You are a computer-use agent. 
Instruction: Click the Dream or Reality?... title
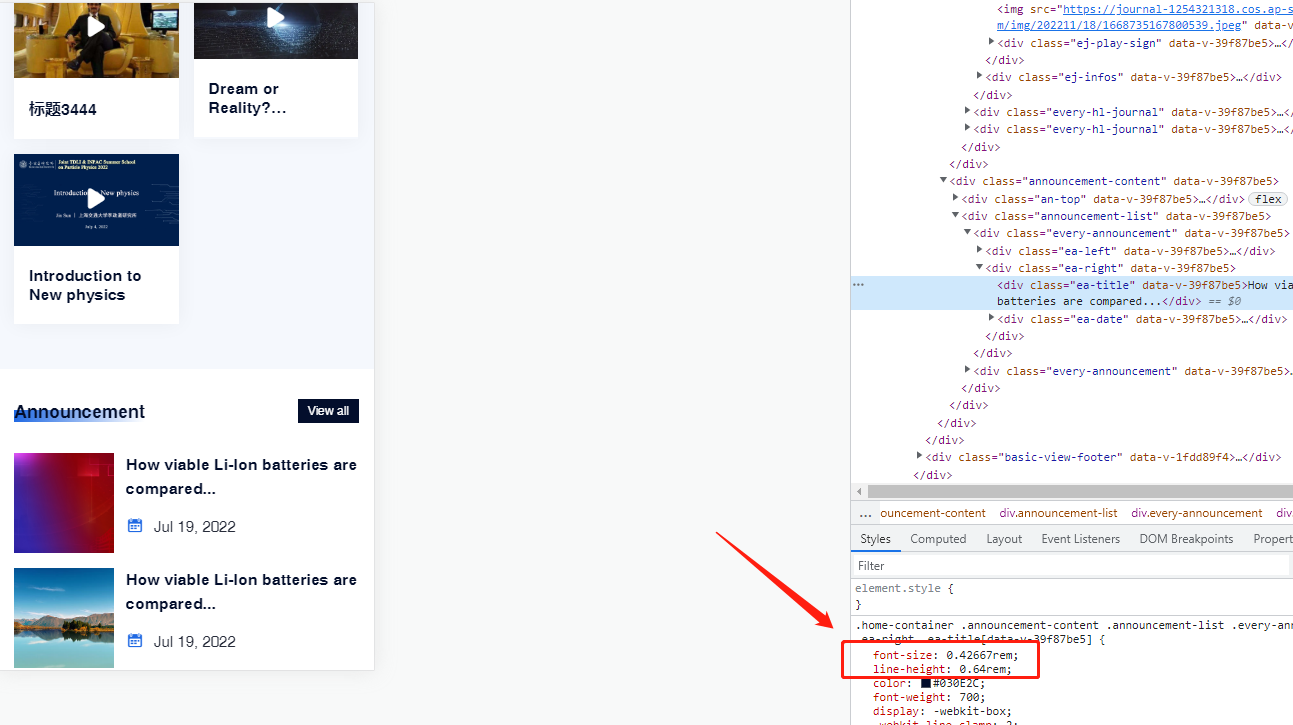point(247,98)
